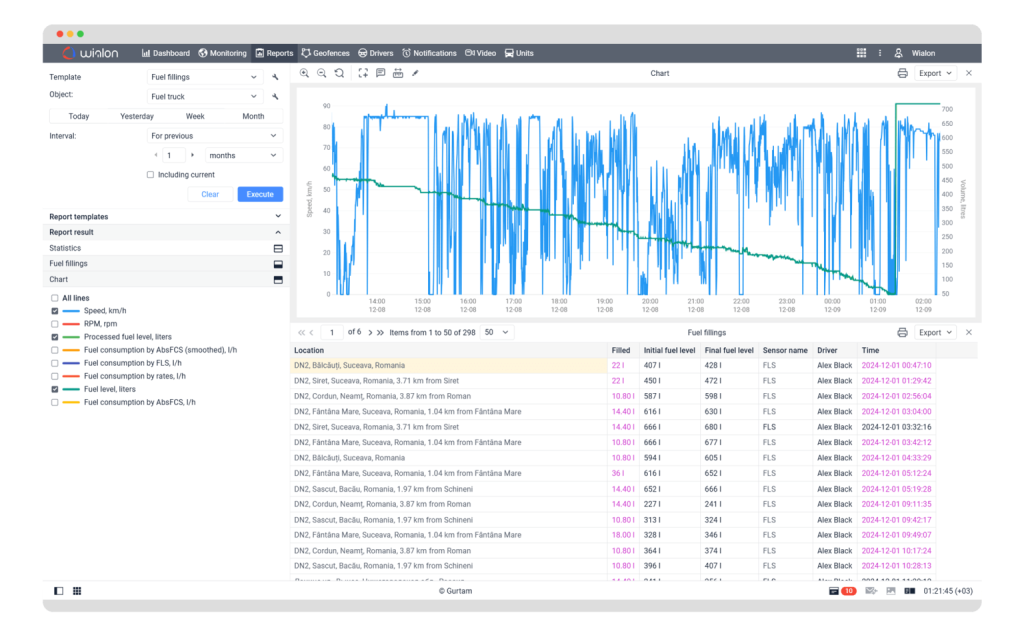Toggle the Statistics table layout icon
1024x643 pixels.
pos(278,249)
